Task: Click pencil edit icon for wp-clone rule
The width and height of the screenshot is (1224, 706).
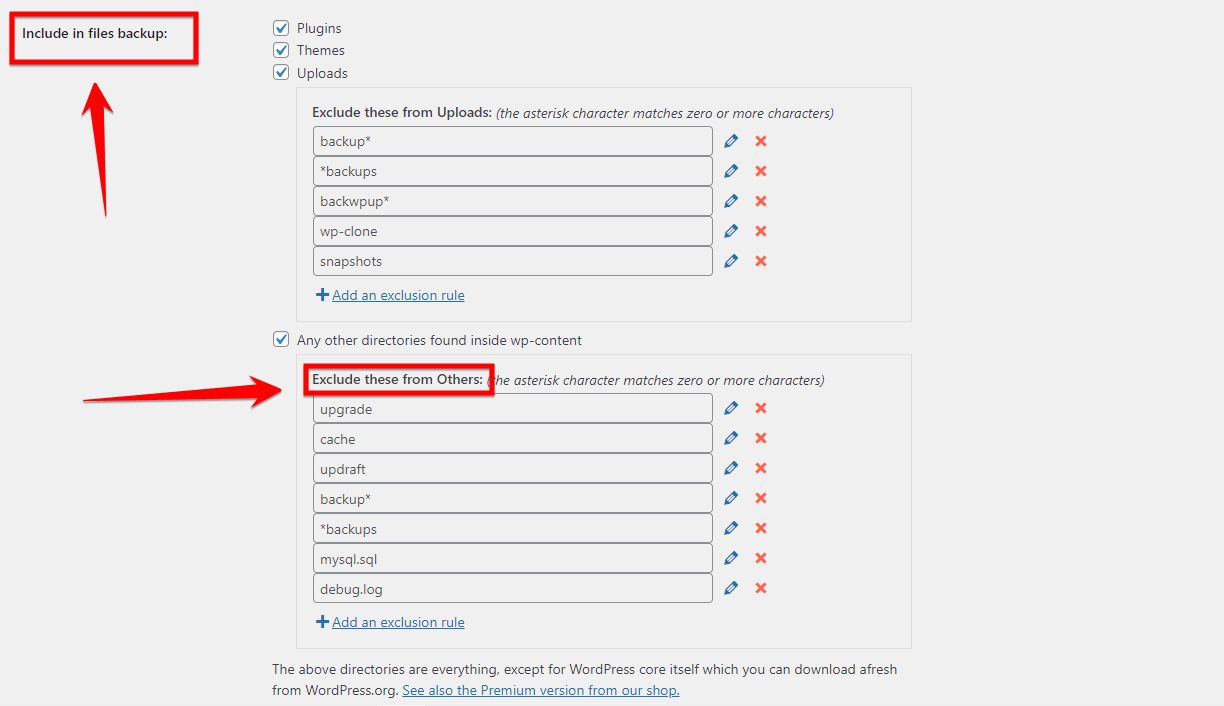Action: pyautogui.click(x=731, y=231)
